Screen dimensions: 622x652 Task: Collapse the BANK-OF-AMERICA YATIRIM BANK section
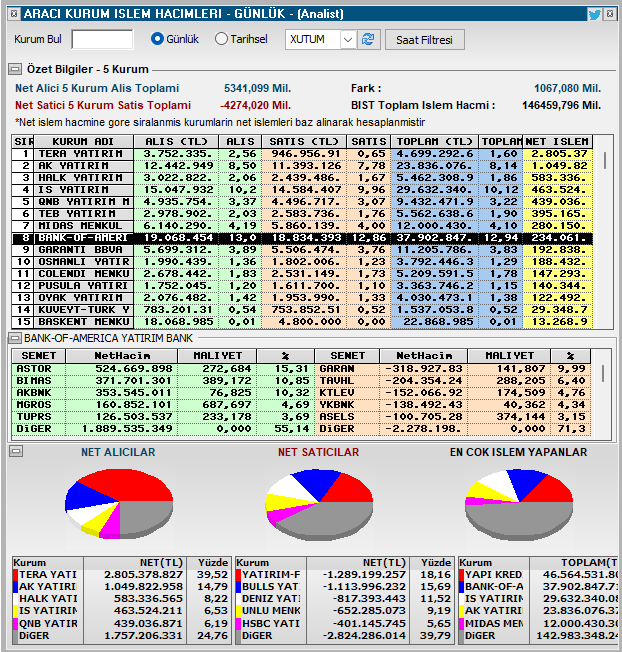tap(15, 338)
